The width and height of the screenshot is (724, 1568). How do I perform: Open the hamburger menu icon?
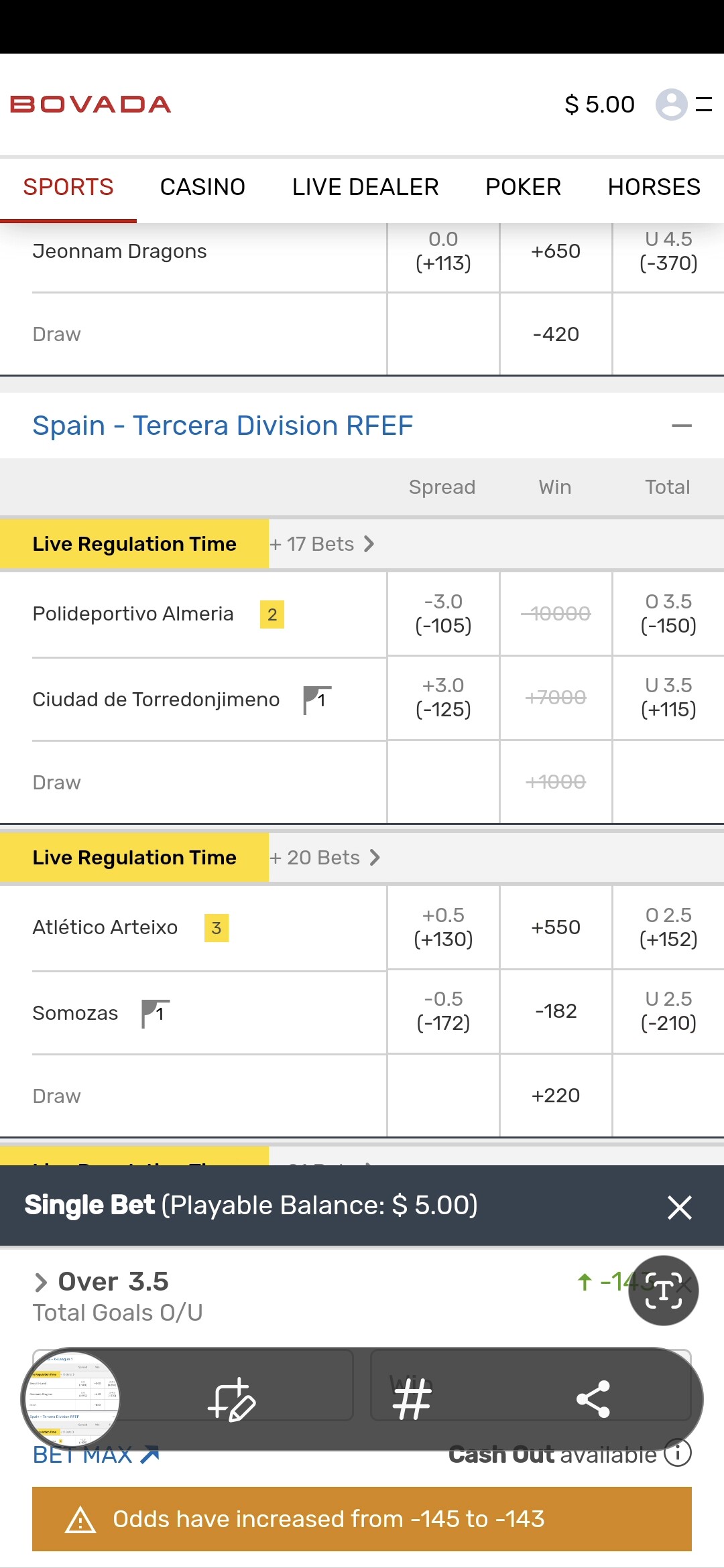tap(704, 105)
